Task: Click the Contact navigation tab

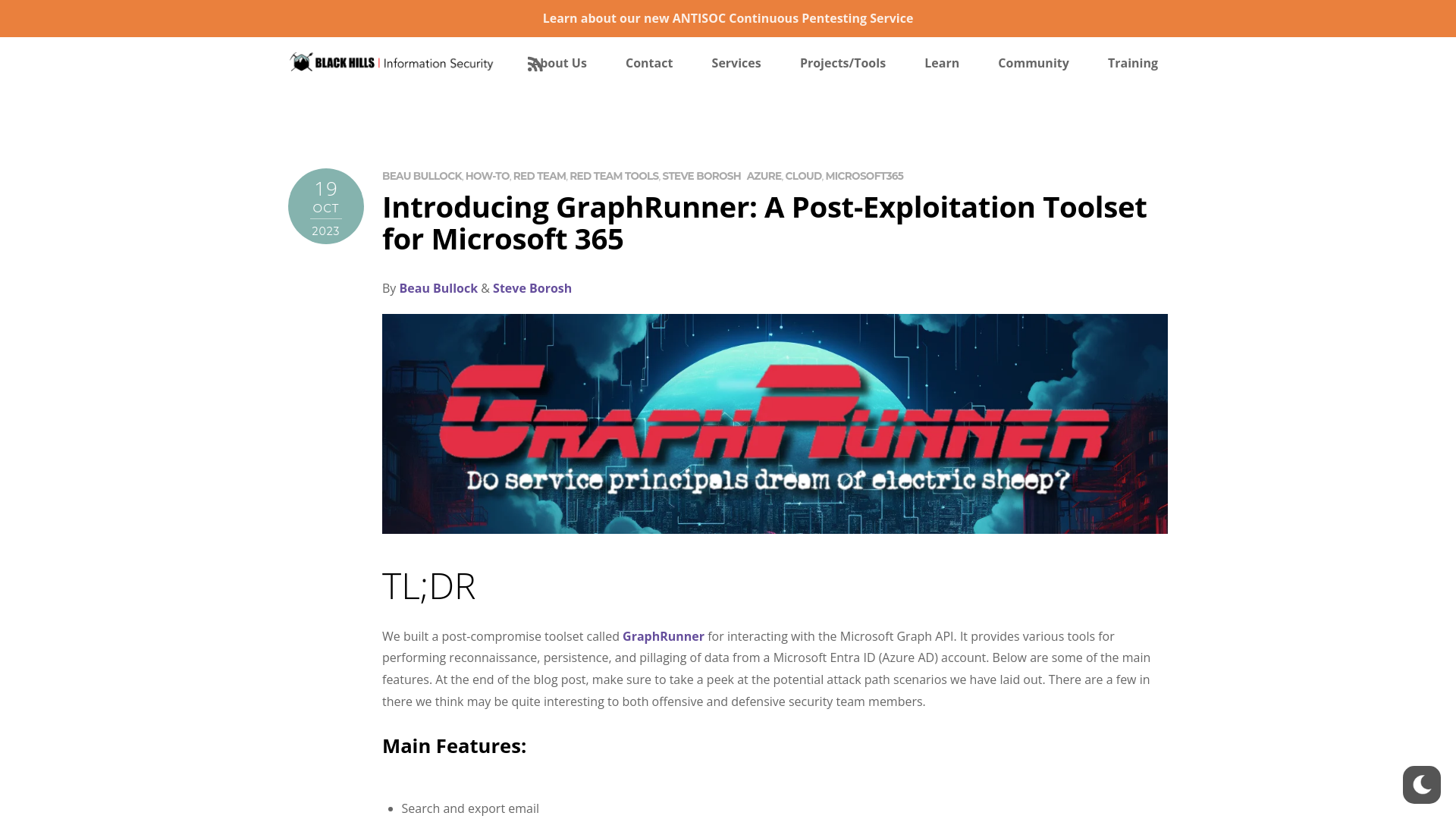Action: [x=648, y=63]
